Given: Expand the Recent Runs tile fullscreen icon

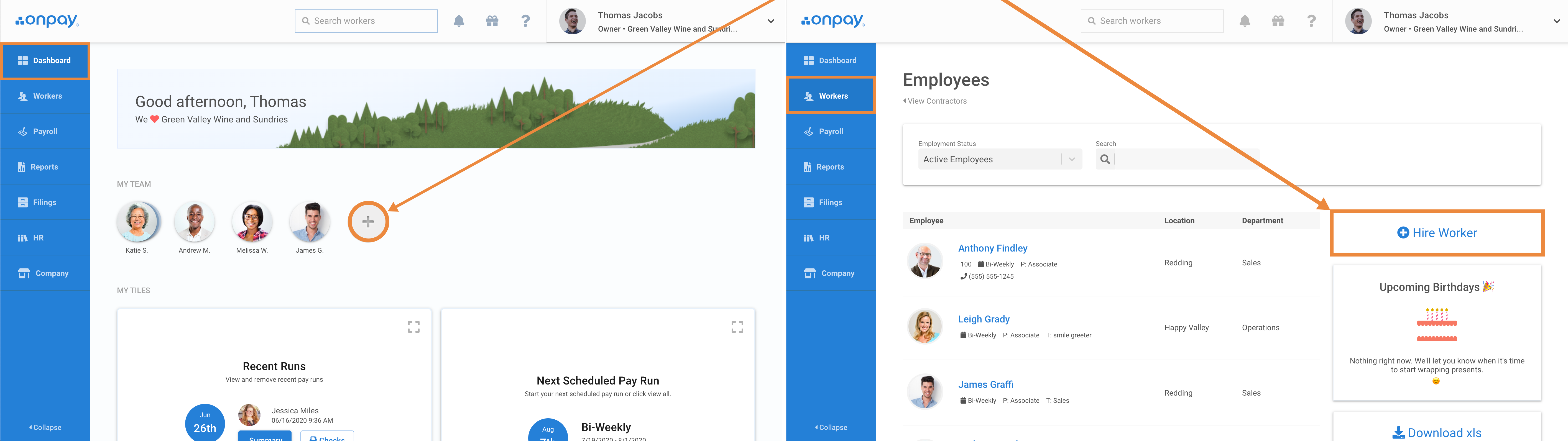Looking at the screenshot, I should [414, 327].
